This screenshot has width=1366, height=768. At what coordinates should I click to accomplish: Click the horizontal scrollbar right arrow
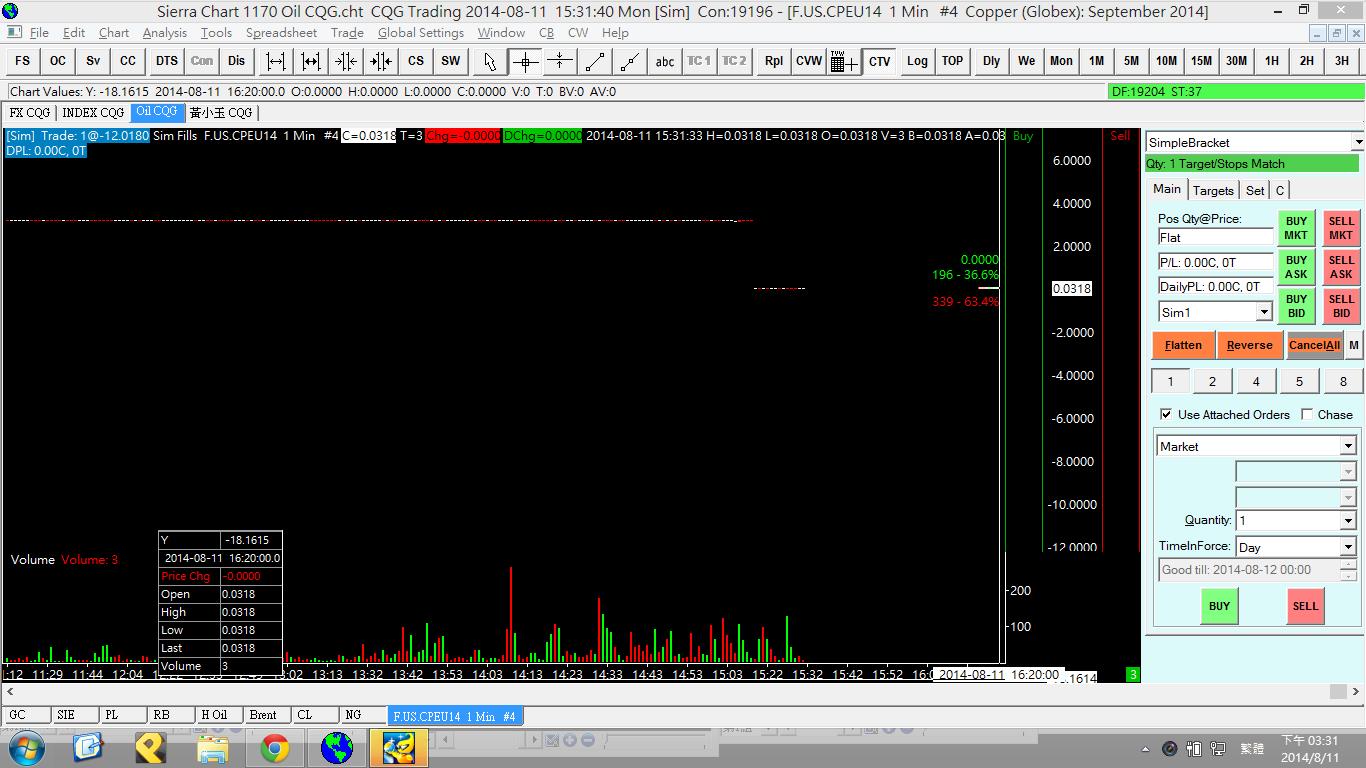pos(1357,691)
